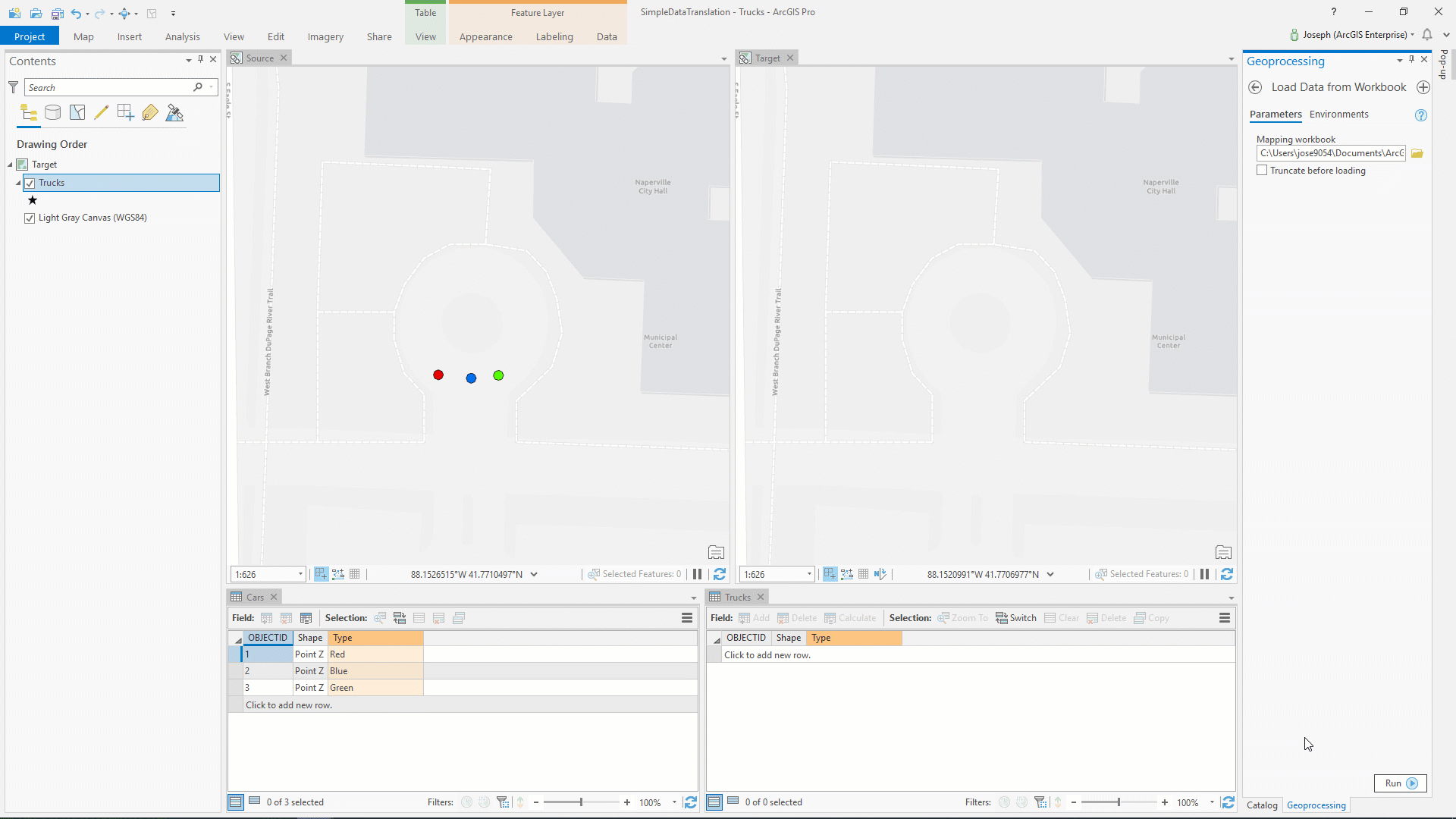Reload the Cars table refresh icon
The width and height of the screenshot is (1456, 819).
pos(690,802)
